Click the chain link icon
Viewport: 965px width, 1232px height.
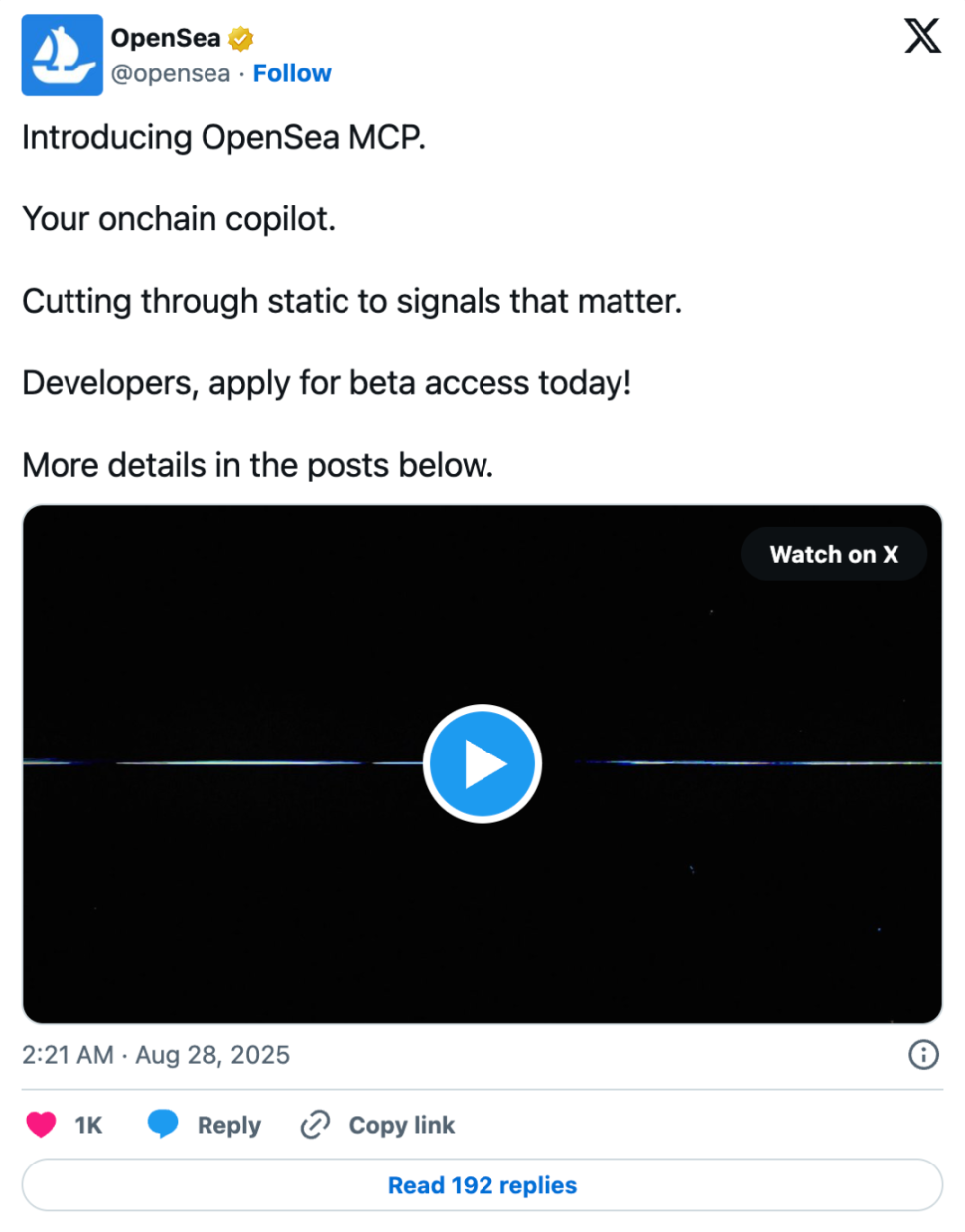click(x=315, y=1124)
